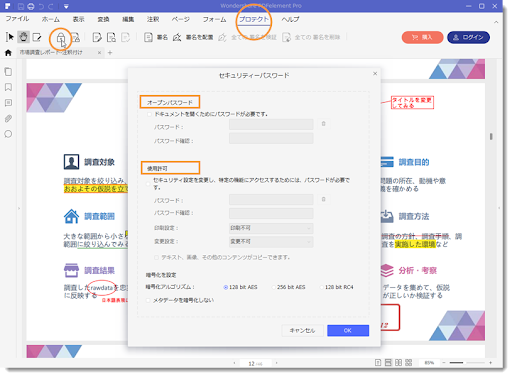Switch to continuous page view
This screenshot has width=512, height=377.
point(388,363)
